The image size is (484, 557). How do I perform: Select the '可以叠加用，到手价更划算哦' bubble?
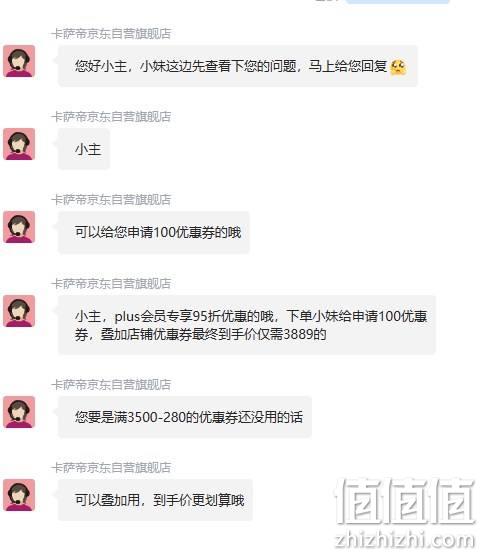tap(155, 500)
